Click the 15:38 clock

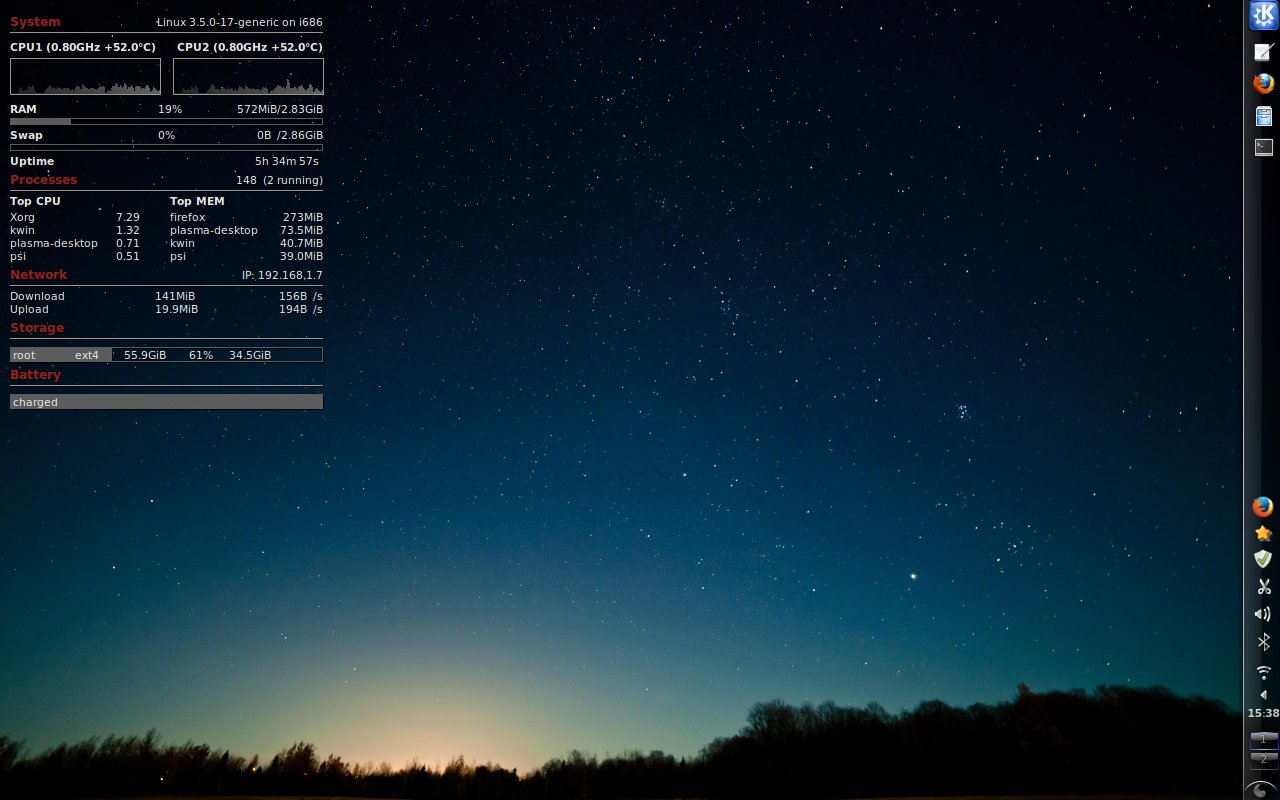point(1263,713)
